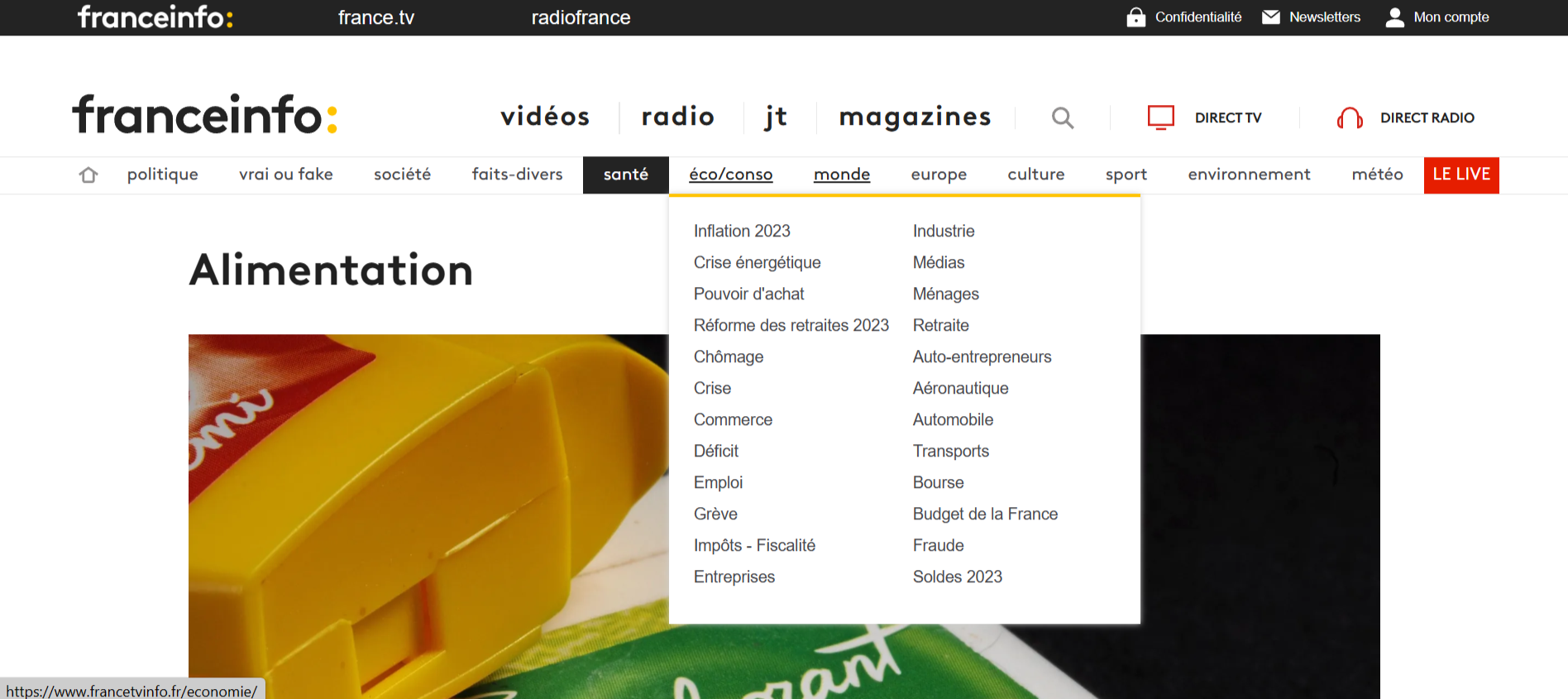
Task: Choose Crise énergétique in dropdown
Action: (x=758, y=262)
